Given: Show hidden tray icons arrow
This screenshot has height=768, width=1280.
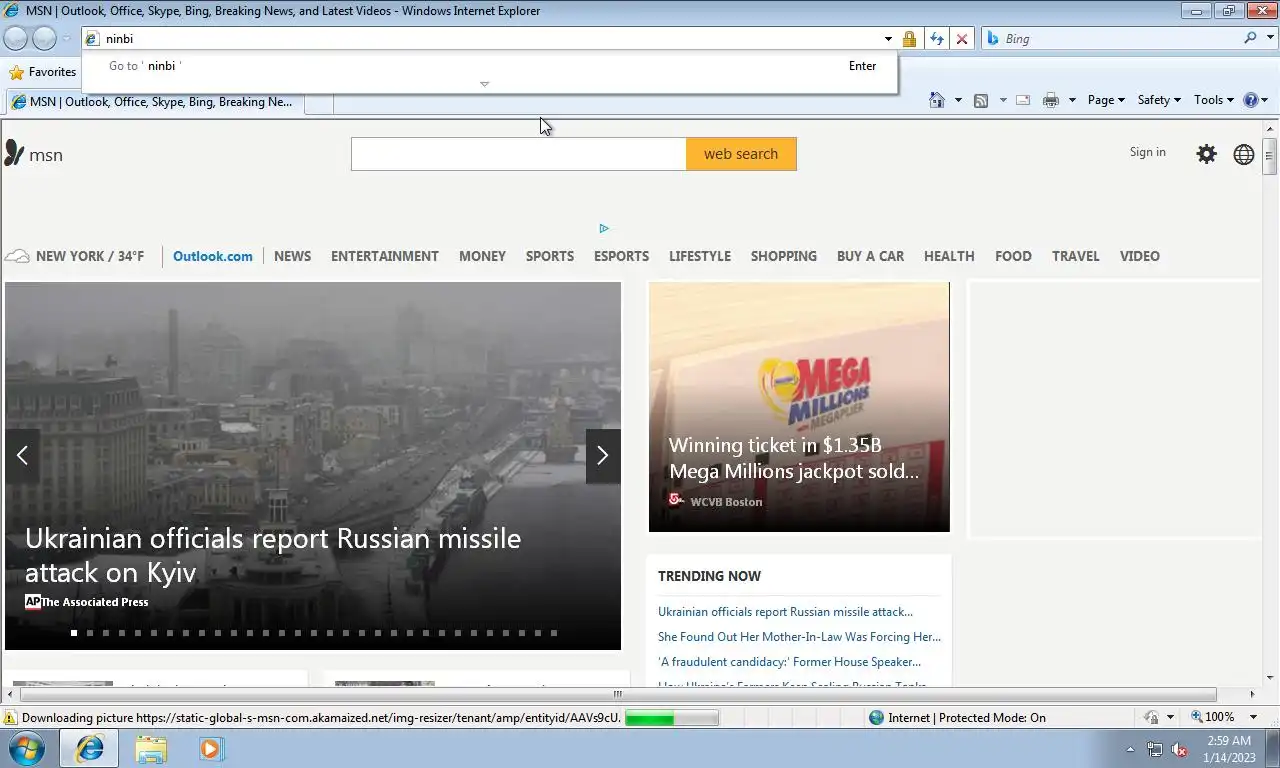Looking at the screenshot, I should click(1131, 749).
